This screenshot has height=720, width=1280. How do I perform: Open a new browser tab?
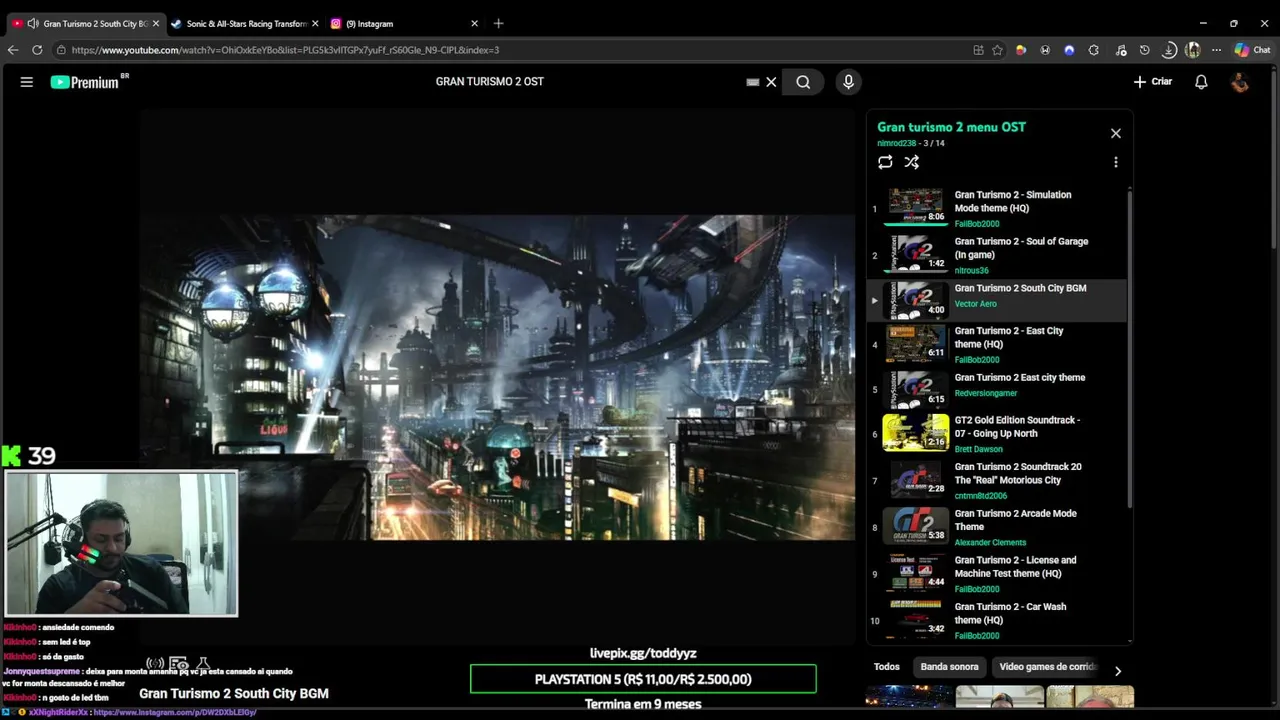[x=498, y=23]
